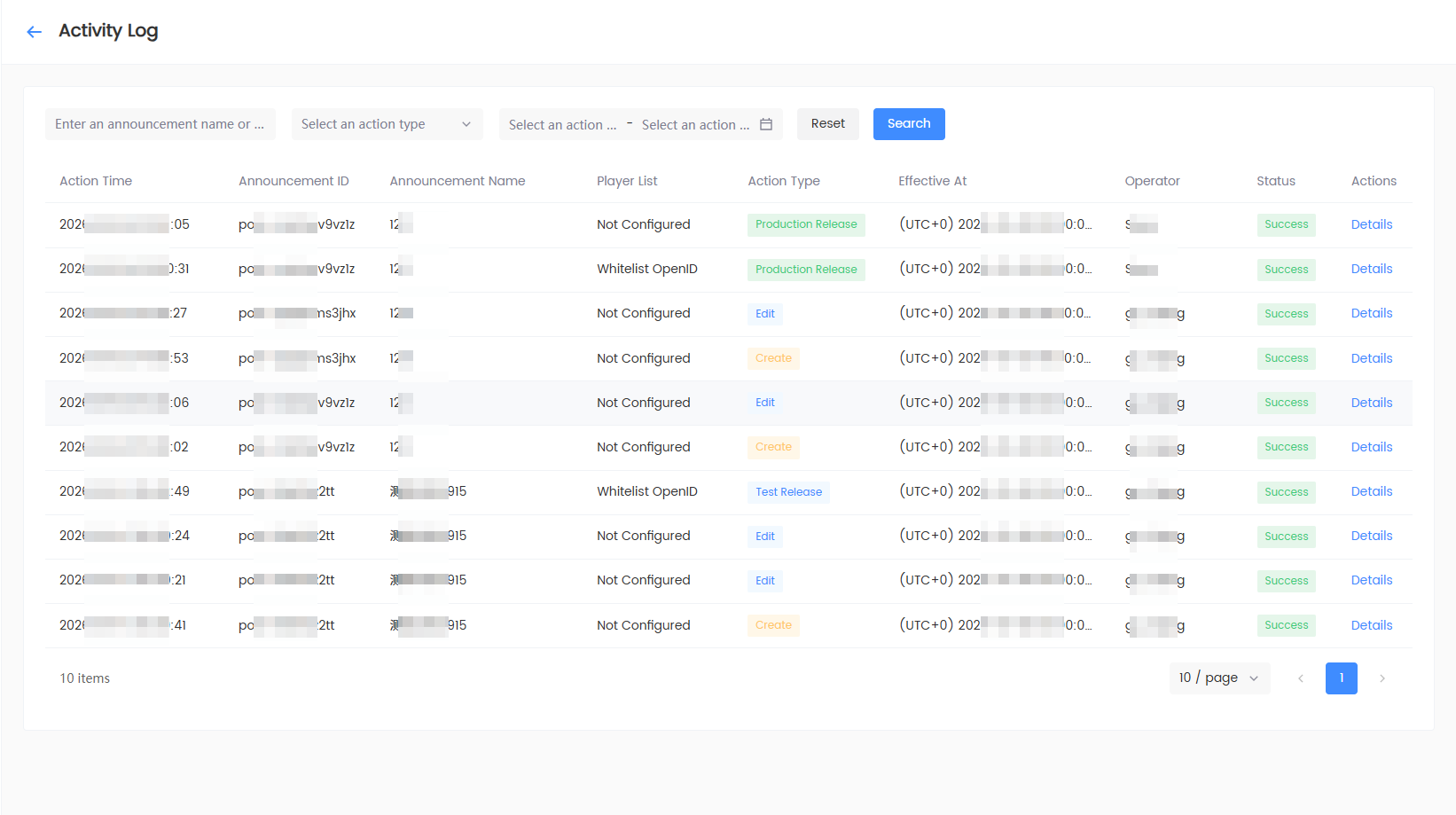The width and height of the screenshot is (1456, 815).
Task: Open Details for the Test Release row
Action: 1372,491
